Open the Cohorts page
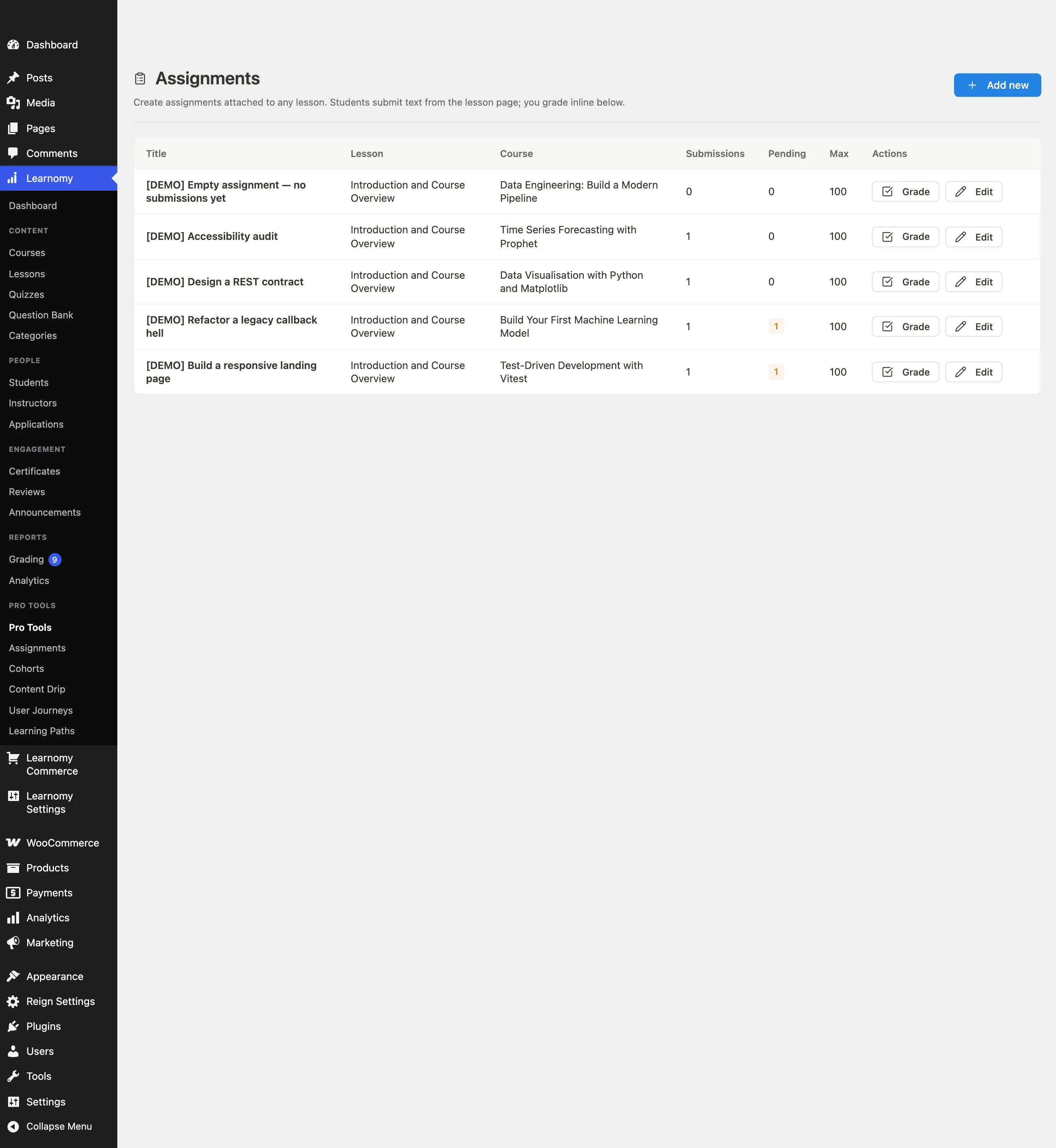 point(26,669)
